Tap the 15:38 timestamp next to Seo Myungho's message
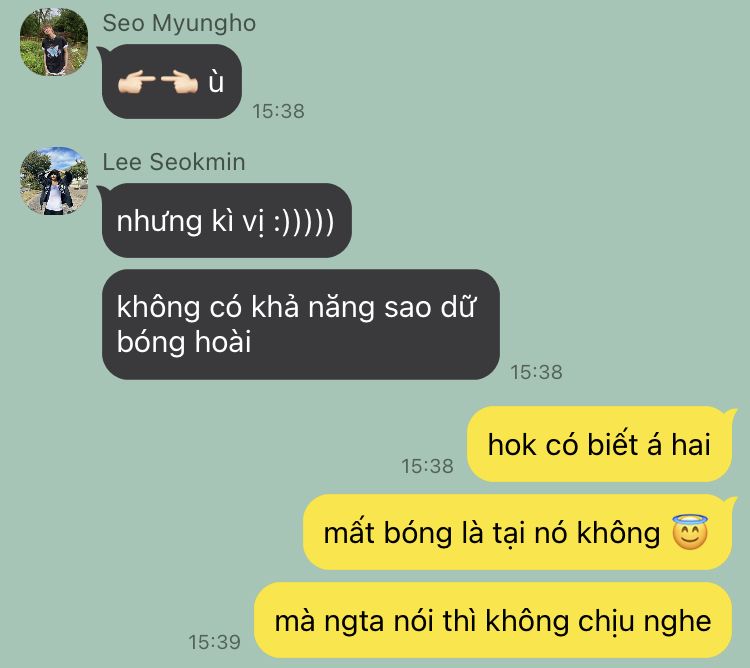Screen dimensions: 750x668 pos(278,111)
